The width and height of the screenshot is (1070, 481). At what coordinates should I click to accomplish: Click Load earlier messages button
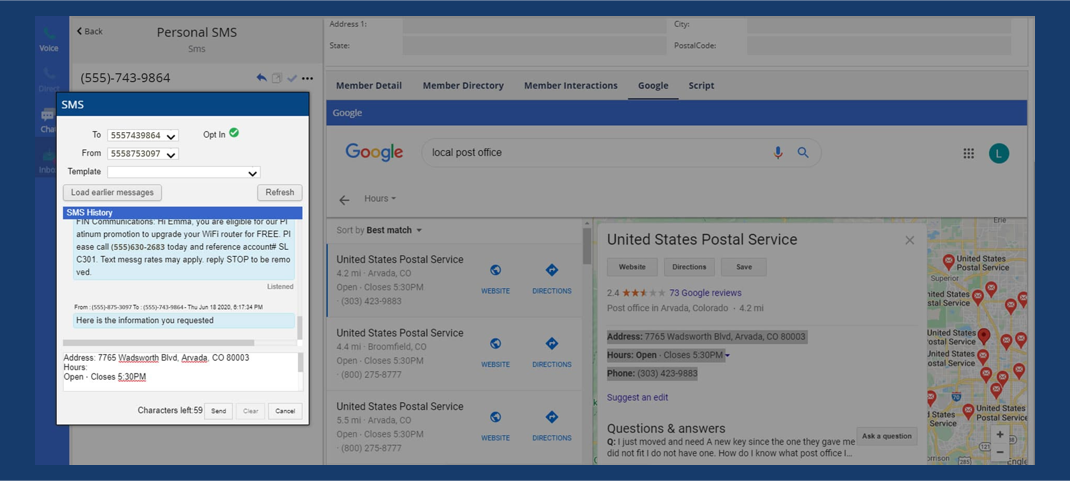tap(112, 192)
